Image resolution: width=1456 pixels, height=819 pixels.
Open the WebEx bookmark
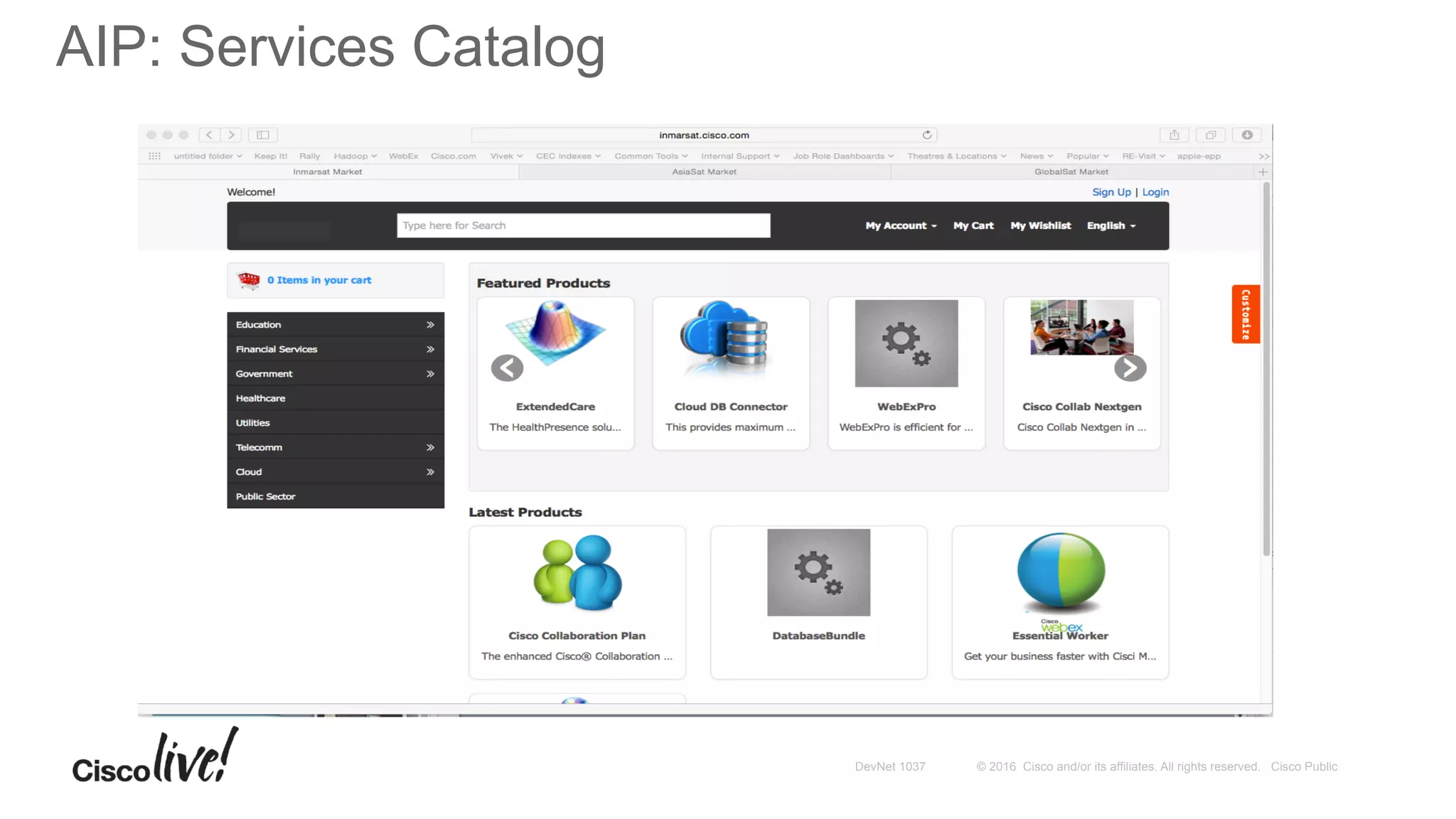(403, 156)
